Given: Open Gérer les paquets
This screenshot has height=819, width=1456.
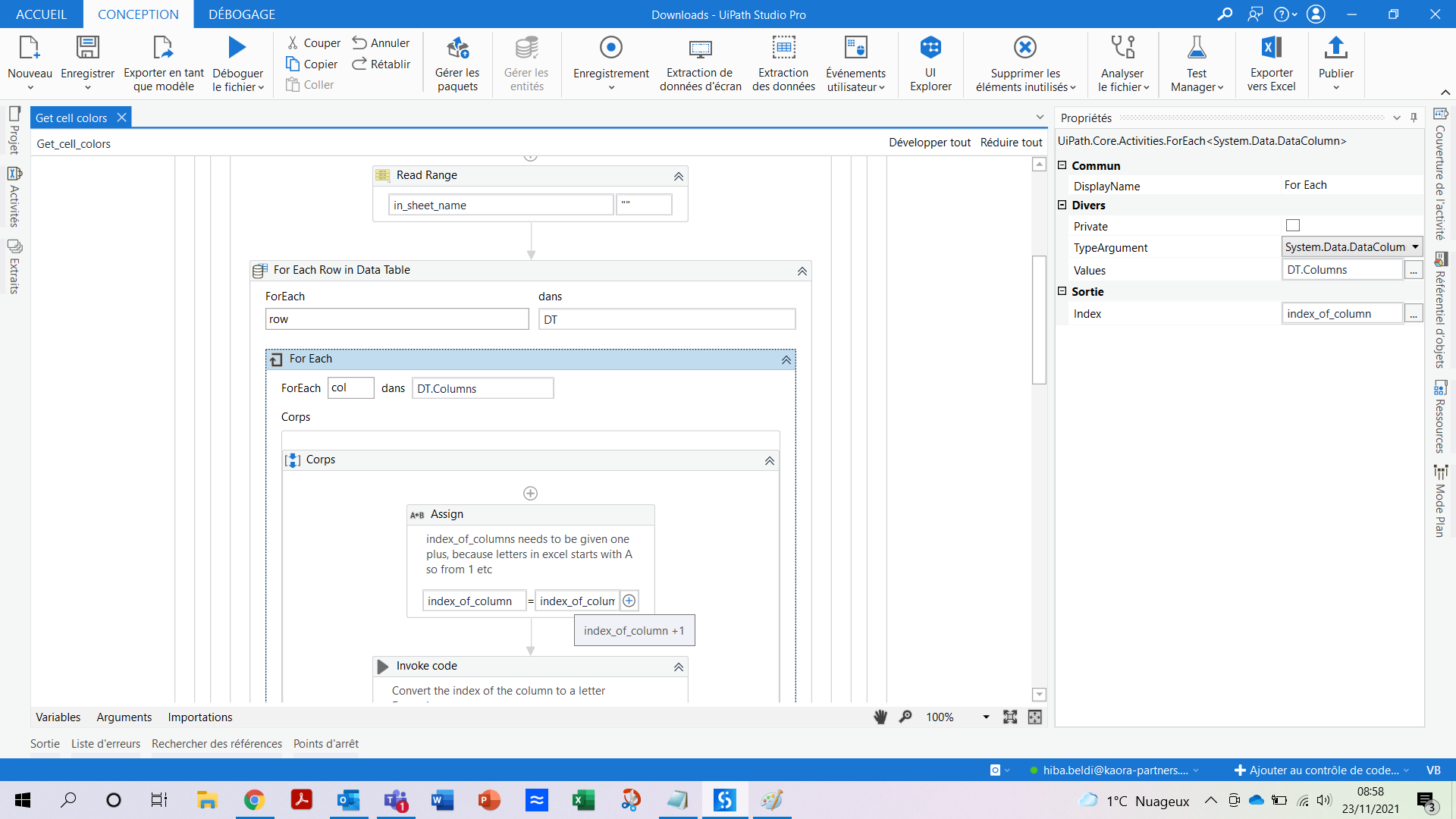Looking at the screenshot, I should (x=457, y=64).
